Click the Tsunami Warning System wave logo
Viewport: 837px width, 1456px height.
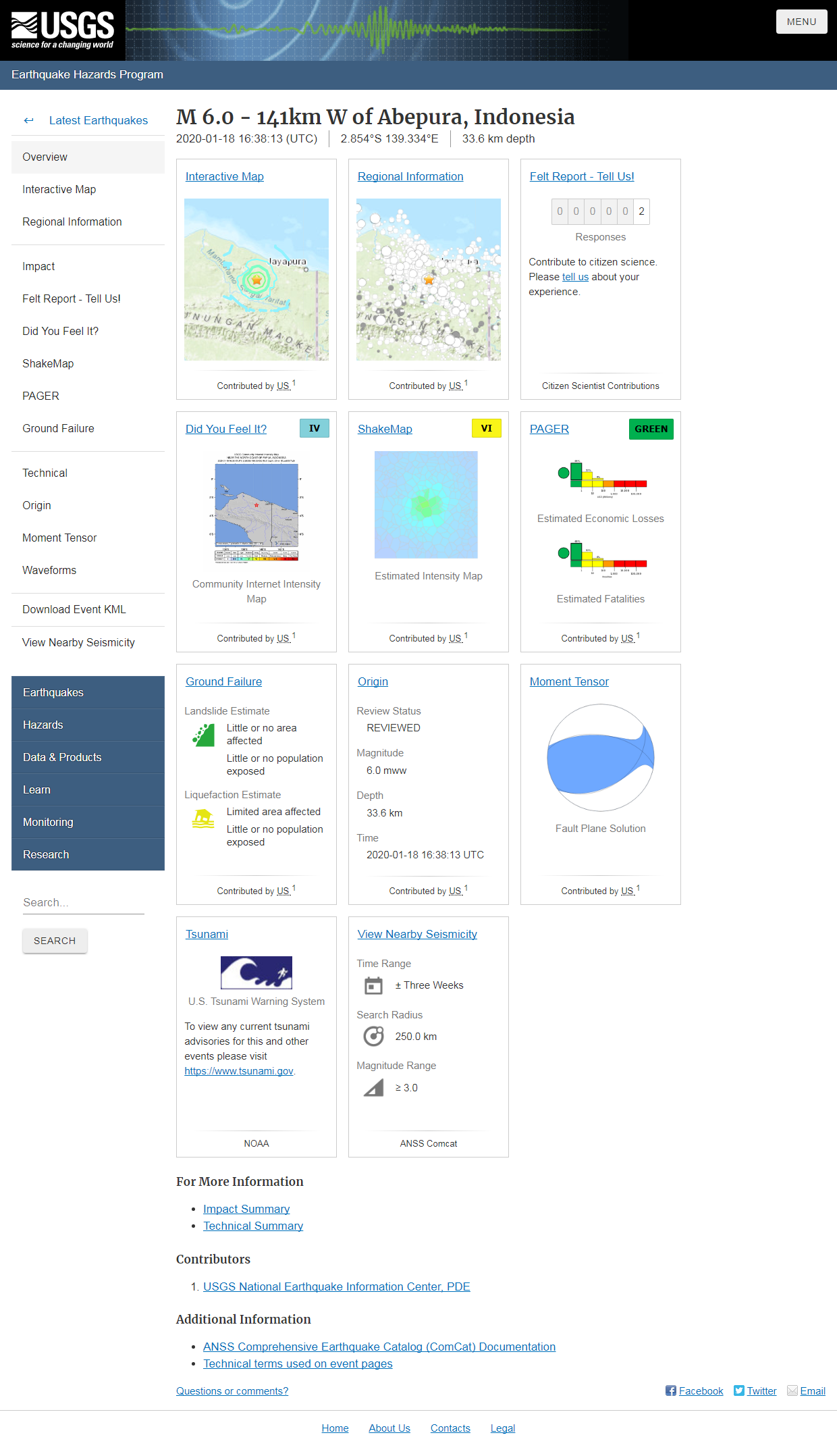(x=256, y=972)
